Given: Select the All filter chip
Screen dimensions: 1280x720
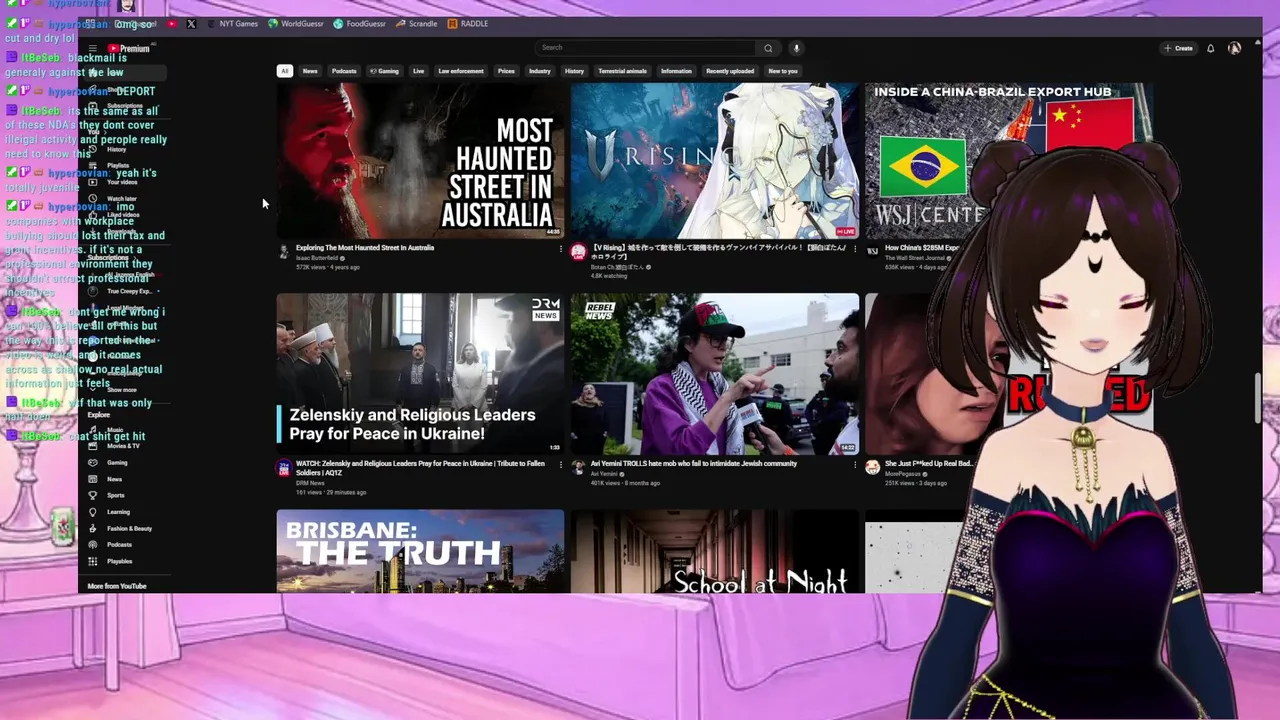Looking at the screenshot, I should (x=285, y=71).
